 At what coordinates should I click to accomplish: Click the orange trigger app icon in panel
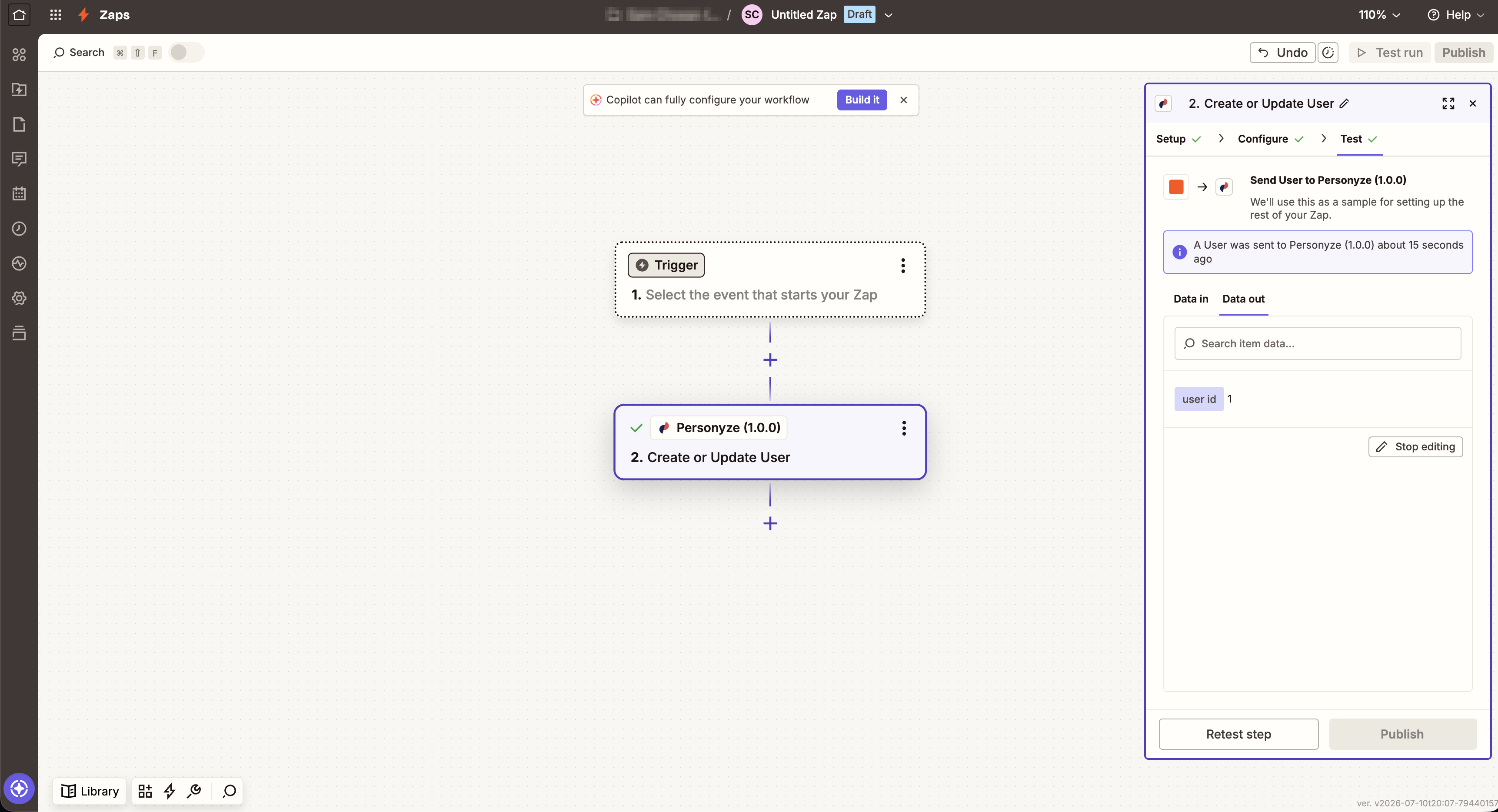click(x=1176, y=187)
